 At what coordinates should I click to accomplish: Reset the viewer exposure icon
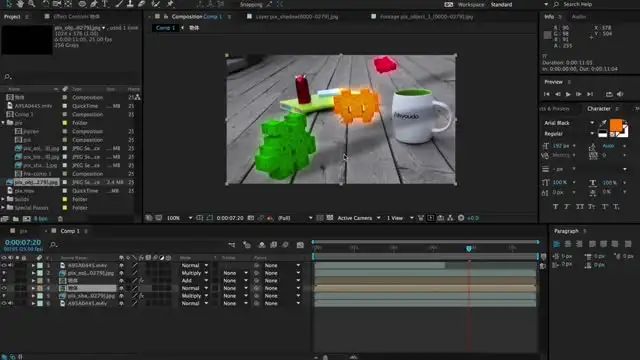click(x=461, y=218)
